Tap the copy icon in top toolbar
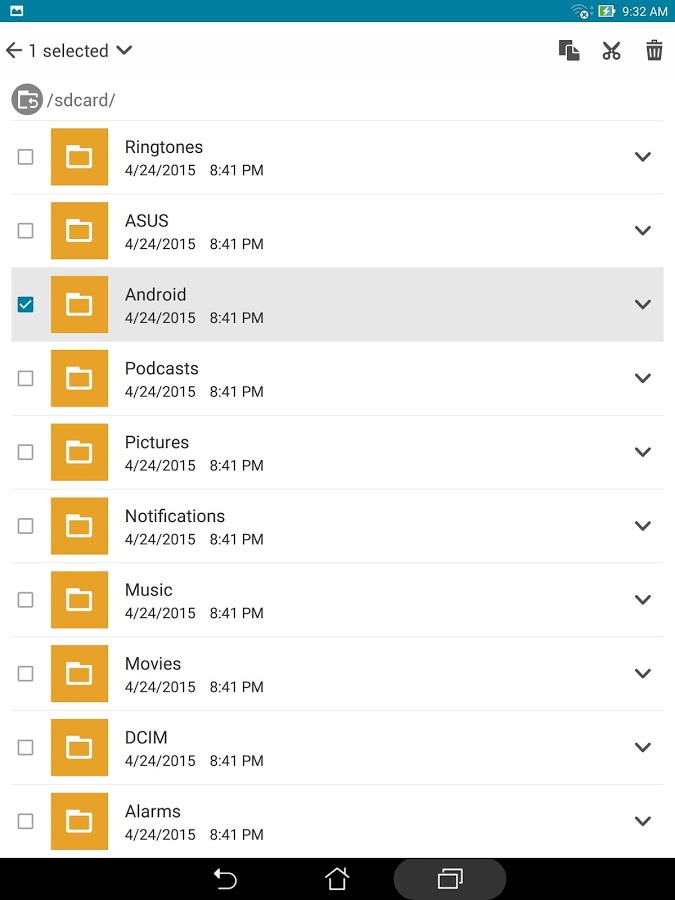 click(x=569, y=51)
